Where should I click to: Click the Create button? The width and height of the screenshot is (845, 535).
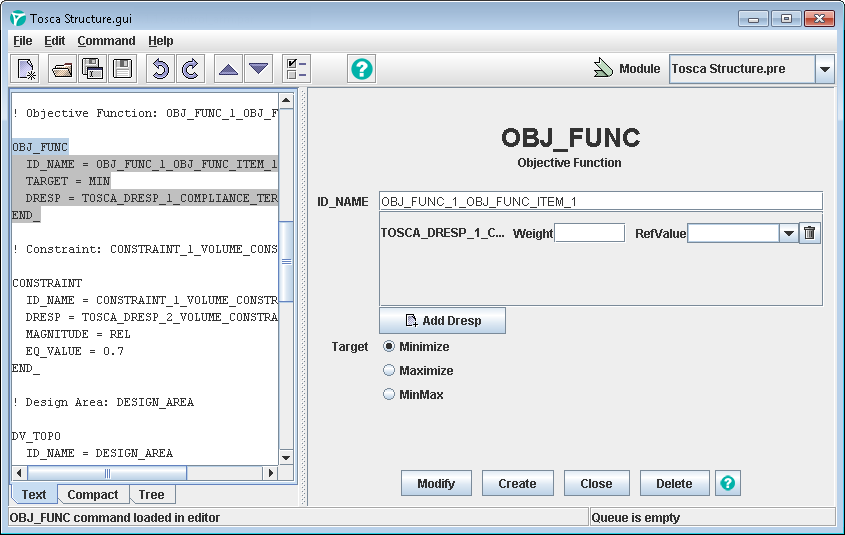tap(517, 483)
